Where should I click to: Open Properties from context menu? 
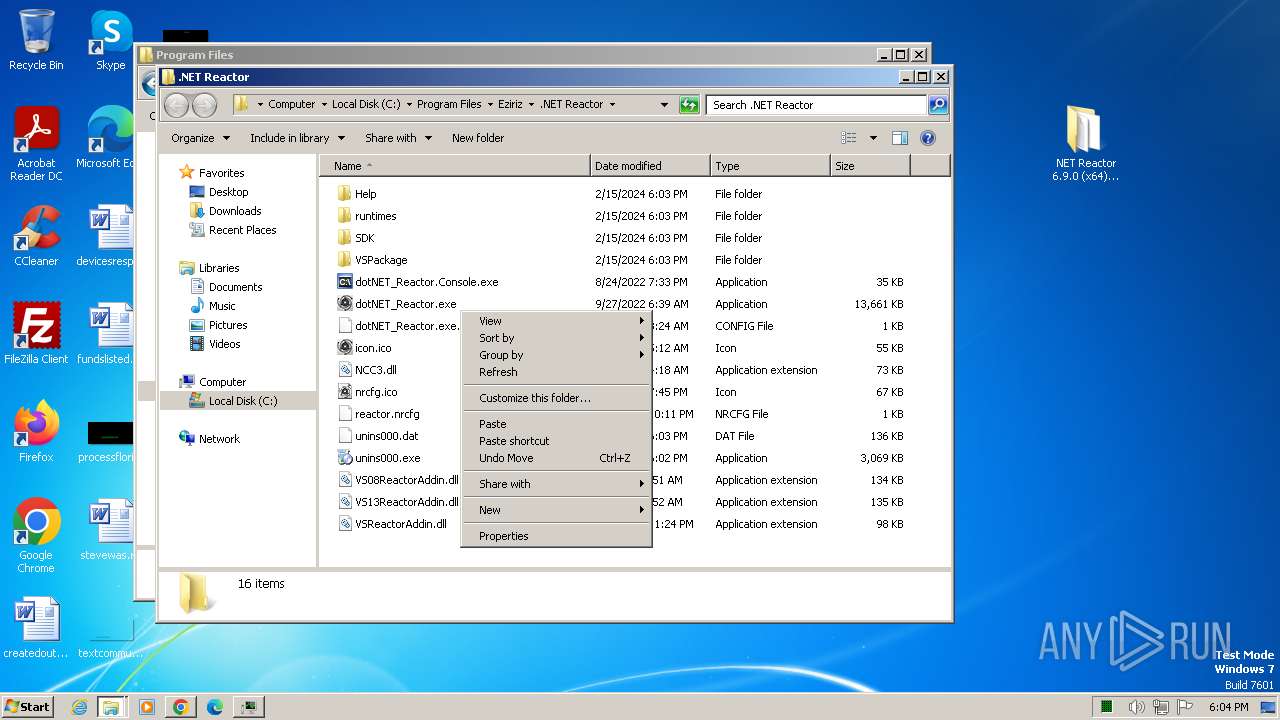556,536
